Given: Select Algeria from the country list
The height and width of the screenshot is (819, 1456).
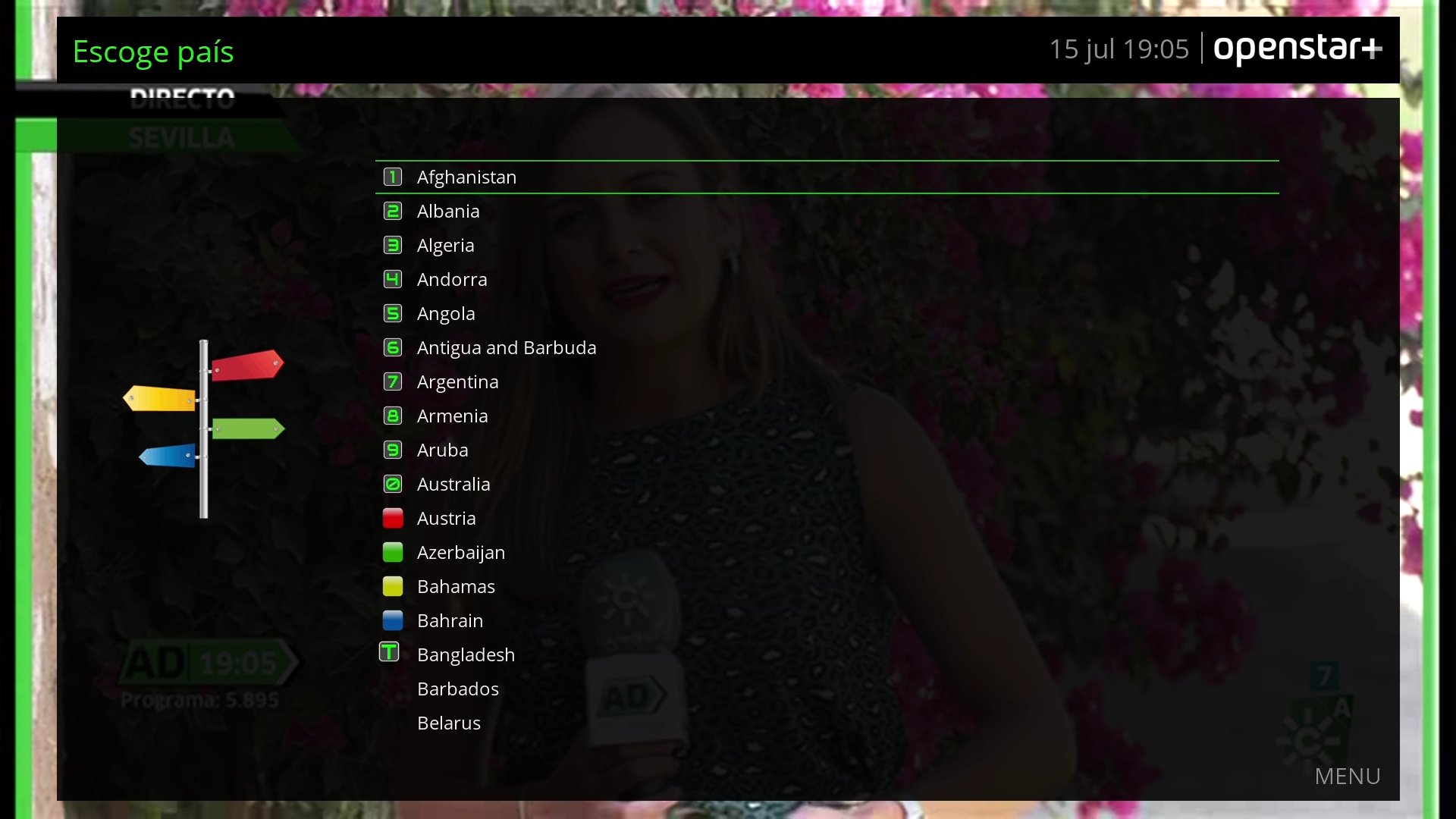Looking at the screenshot, I should coord(445,245).
